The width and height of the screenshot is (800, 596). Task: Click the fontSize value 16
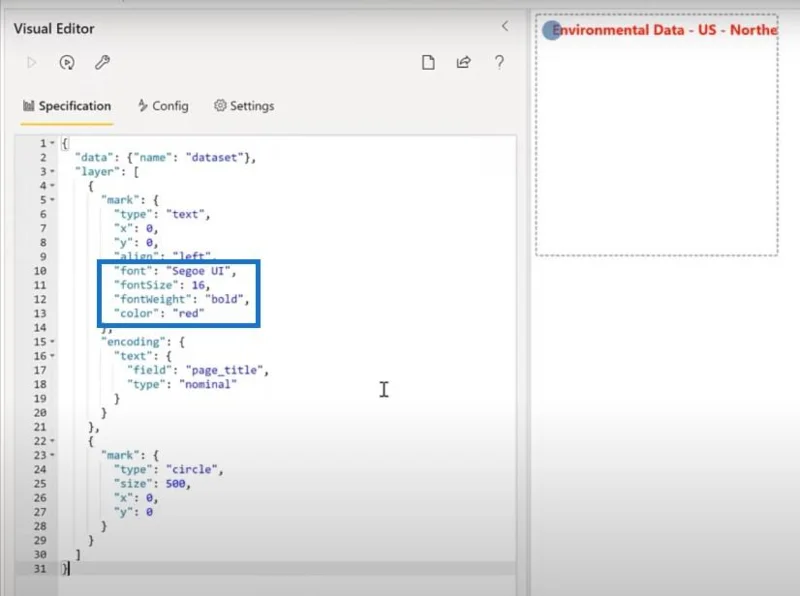198,285
